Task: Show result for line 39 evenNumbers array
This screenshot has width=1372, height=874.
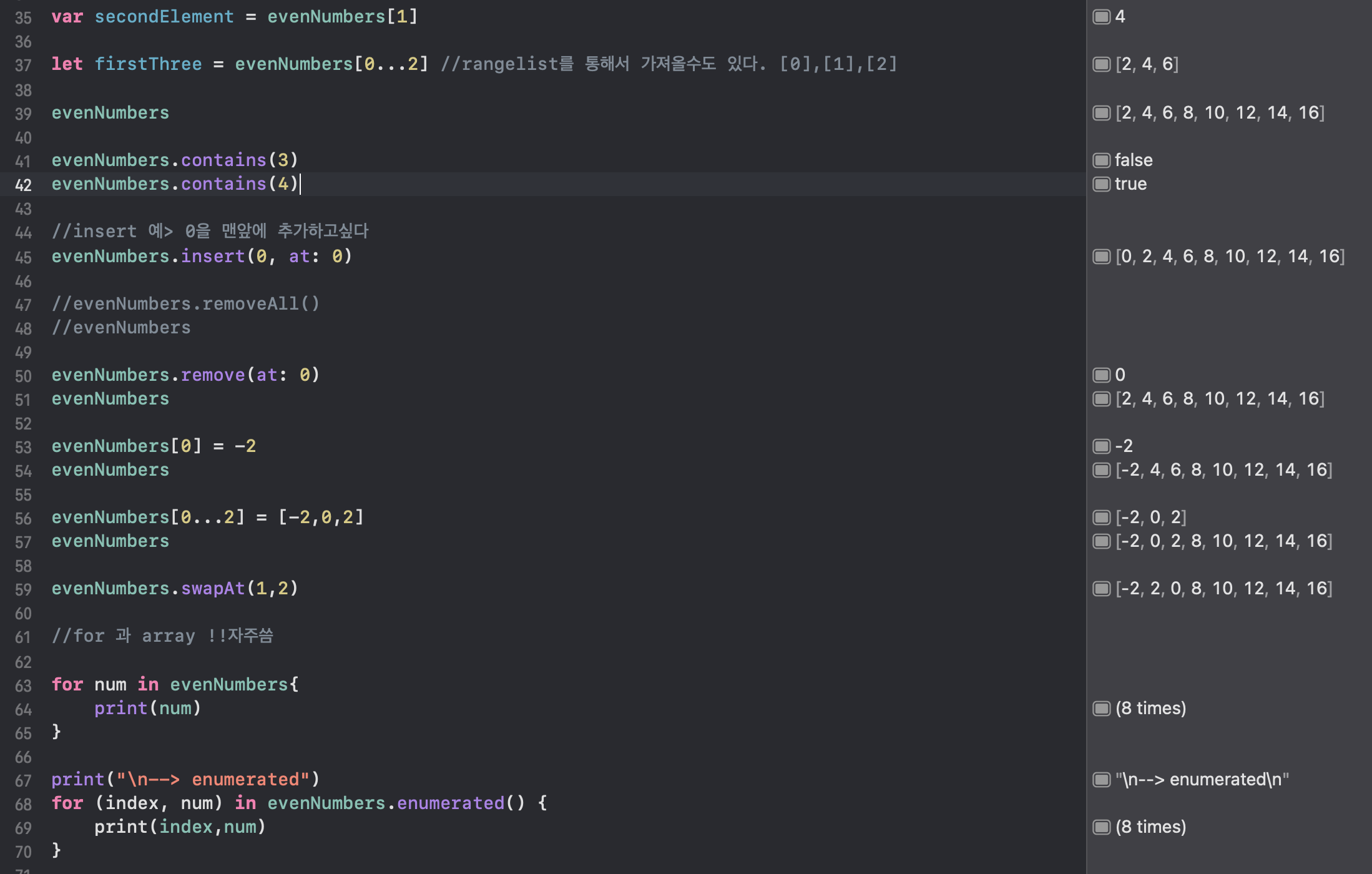Action: (1102, 113)
